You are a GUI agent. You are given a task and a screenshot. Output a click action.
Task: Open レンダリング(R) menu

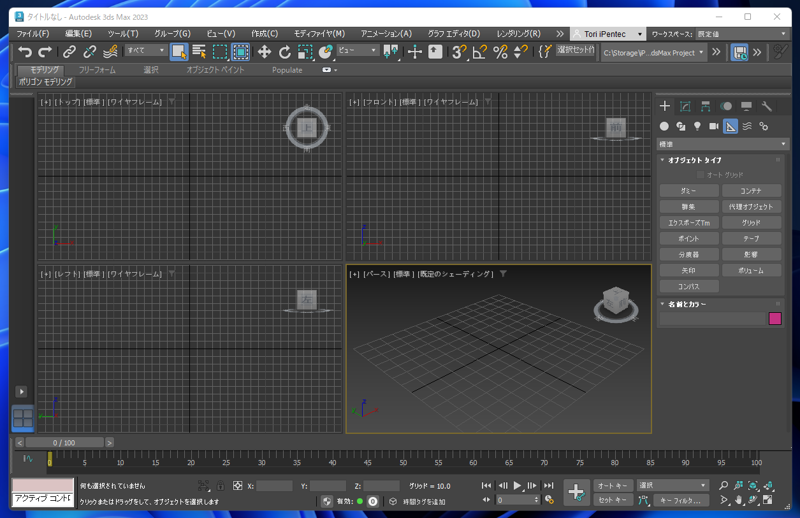[518, 34]
